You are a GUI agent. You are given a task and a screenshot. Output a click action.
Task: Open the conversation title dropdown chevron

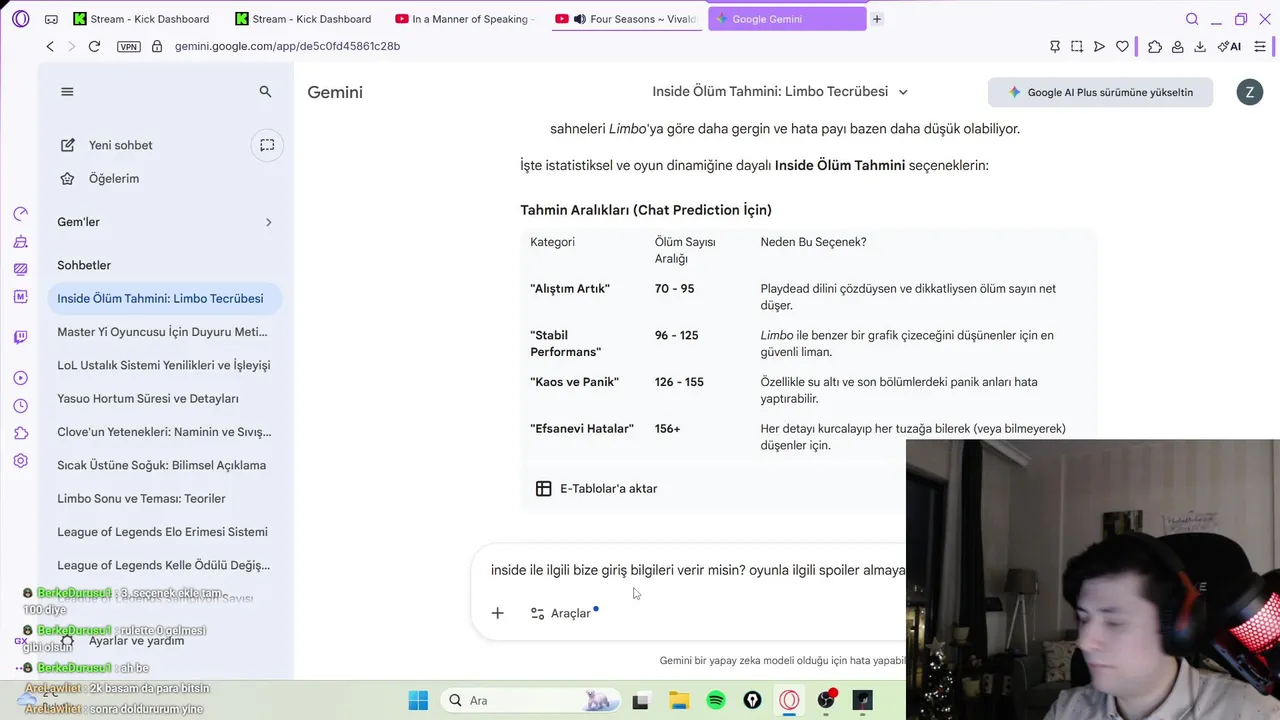click(903, 92)
